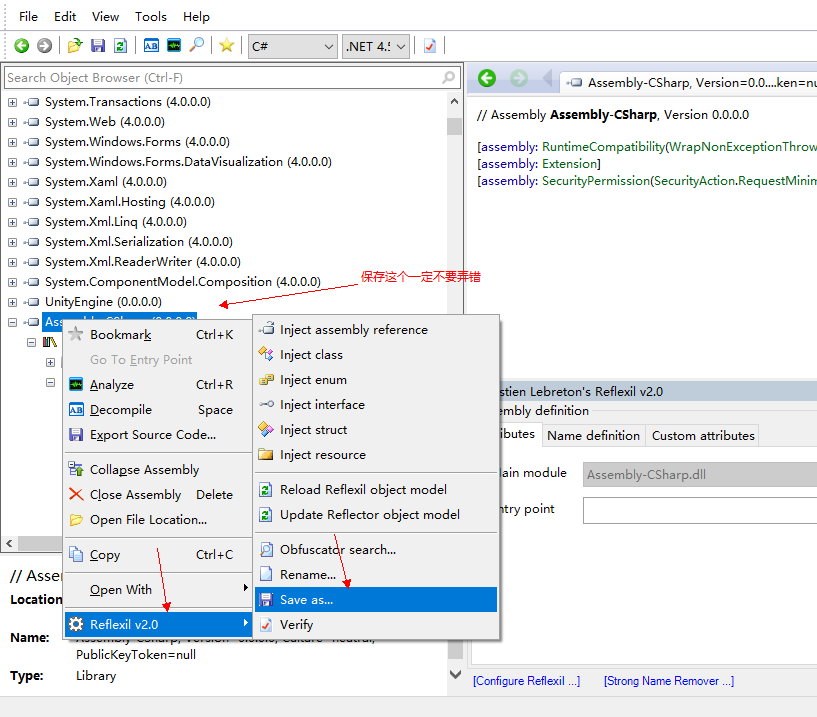This screenshot has width=817, height=717.
Task: Click the green back arrow in toolbar
Action: click(x=21, y=46)
